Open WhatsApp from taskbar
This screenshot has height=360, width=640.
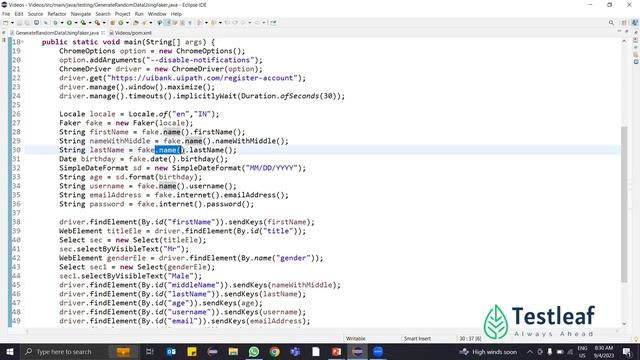(254, 351)
